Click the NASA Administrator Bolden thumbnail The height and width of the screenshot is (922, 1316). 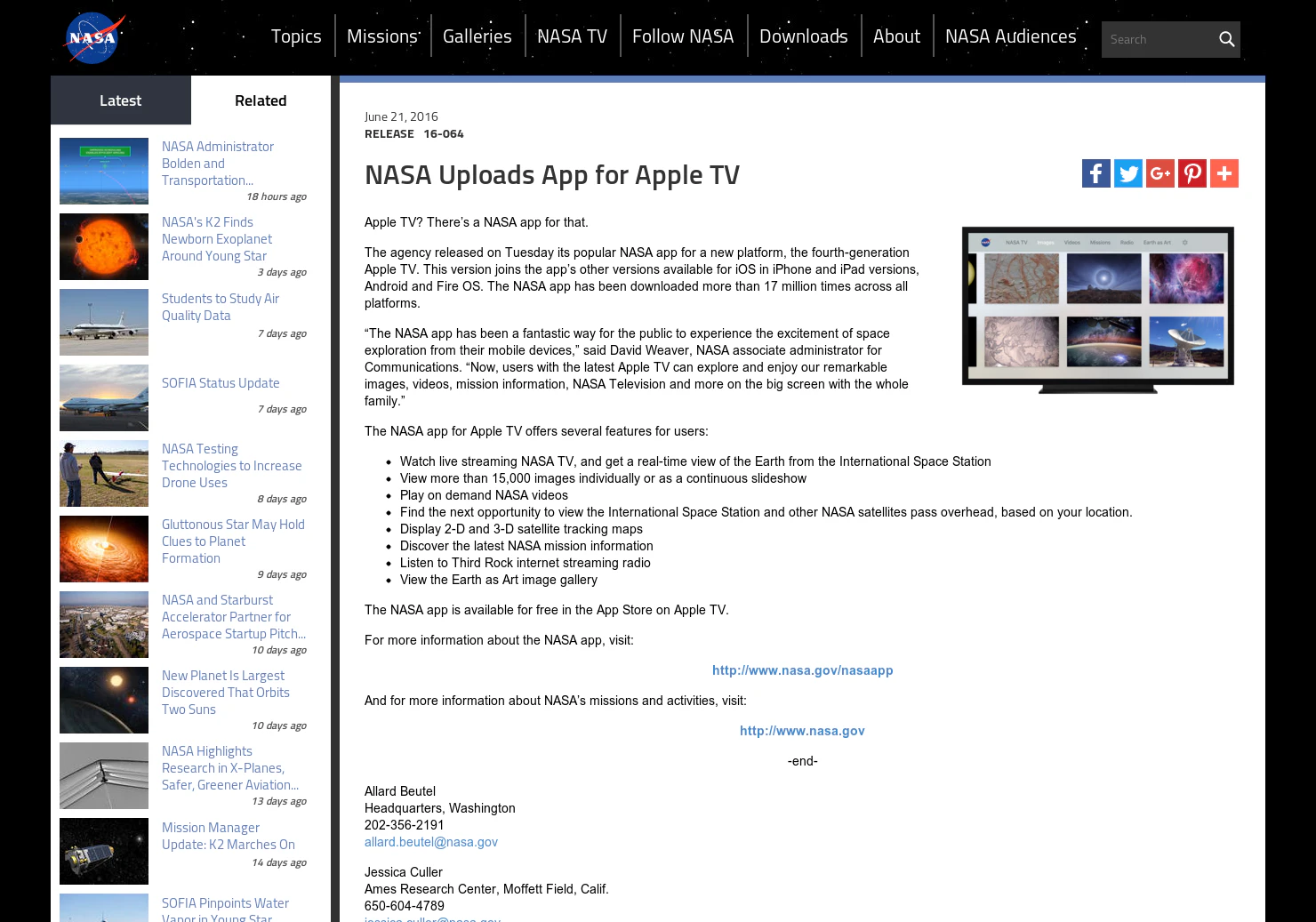point(104,171)
